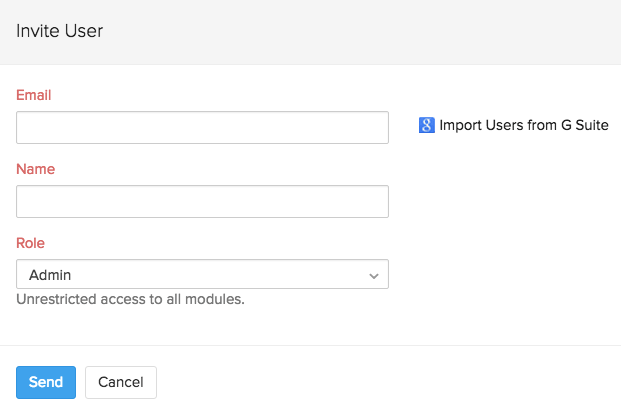Click the Google icon beside Import Users
The height and width of the screenshot is (413, 621).
(427, 126)
